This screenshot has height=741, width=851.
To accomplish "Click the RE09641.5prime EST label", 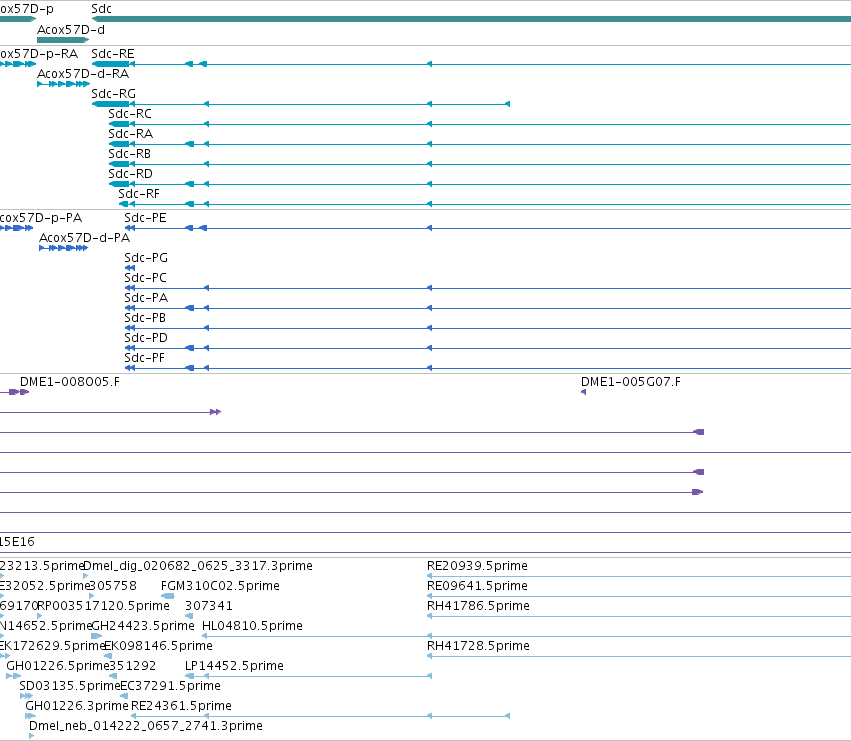I will pyautogui.click(x=477, y=586).
